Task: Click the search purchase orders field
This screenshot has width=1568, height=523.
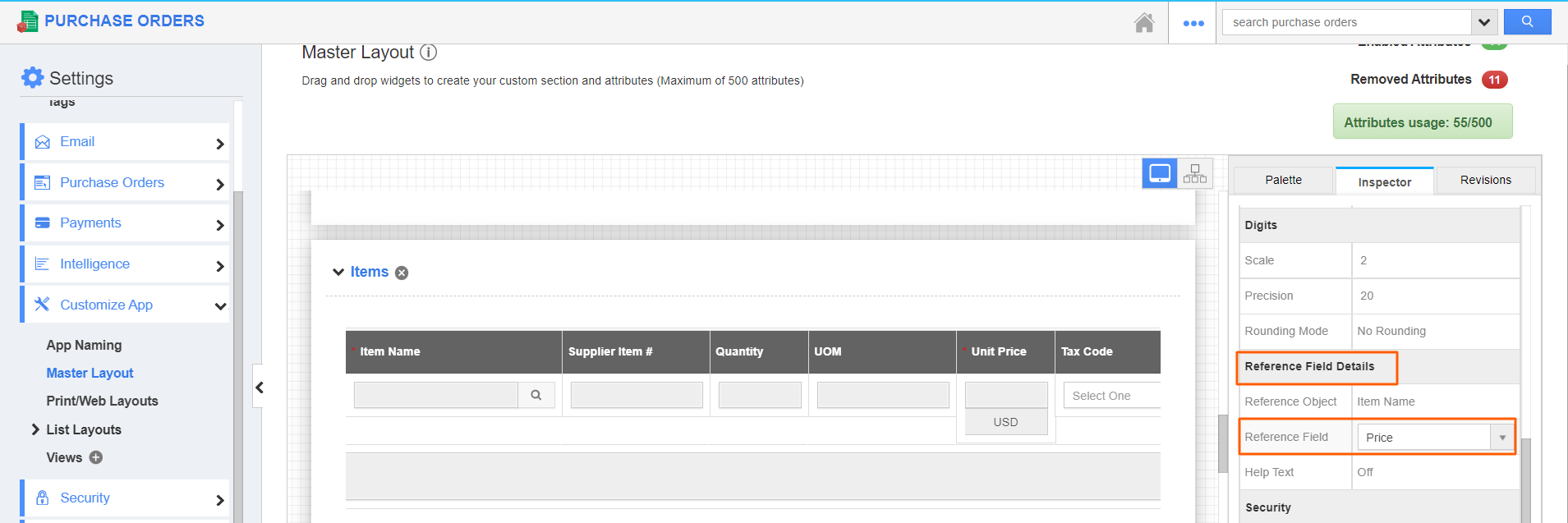Action: [1347, 22]
